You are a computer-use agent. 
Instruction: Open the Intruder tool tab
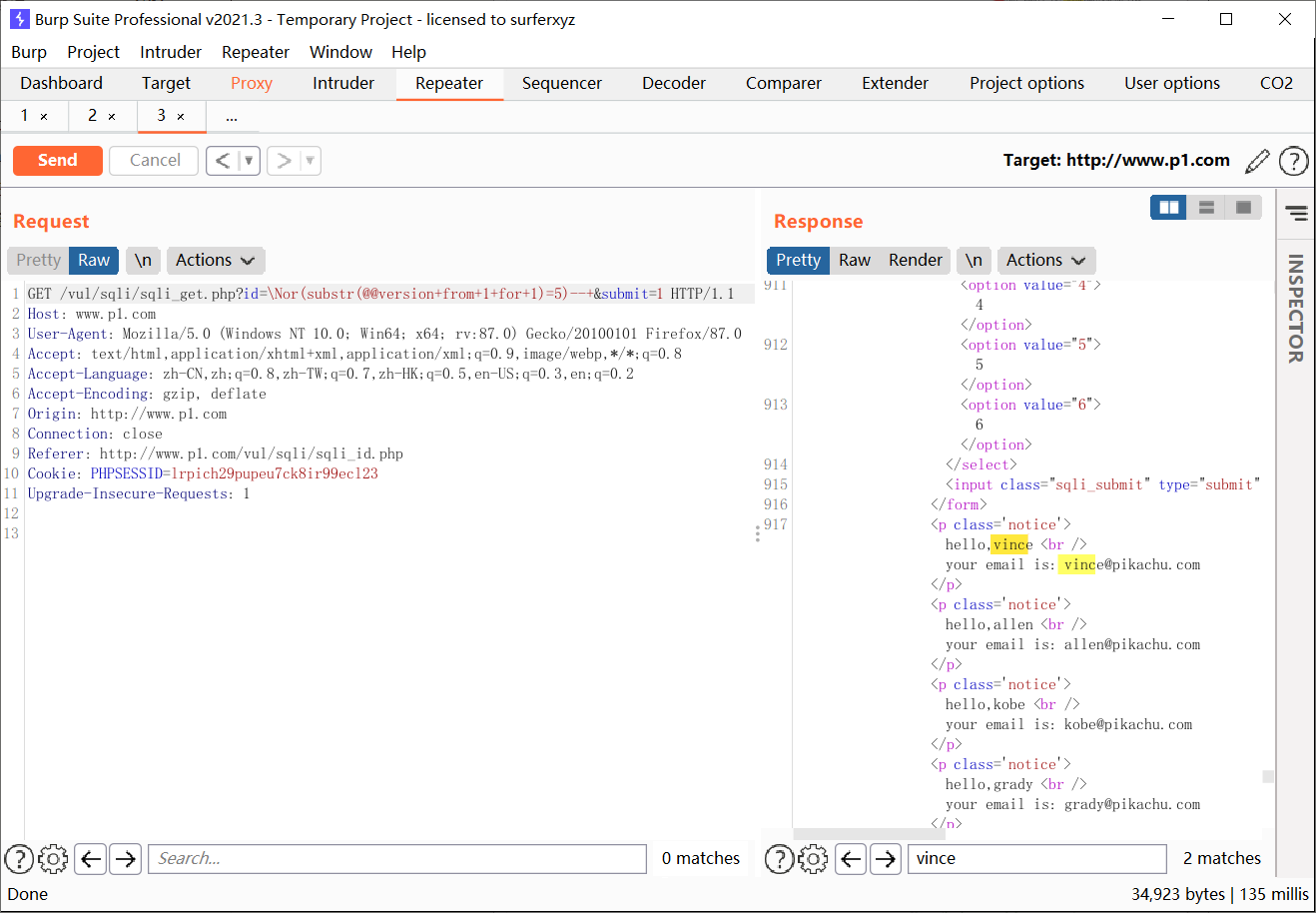pos(343,84)
